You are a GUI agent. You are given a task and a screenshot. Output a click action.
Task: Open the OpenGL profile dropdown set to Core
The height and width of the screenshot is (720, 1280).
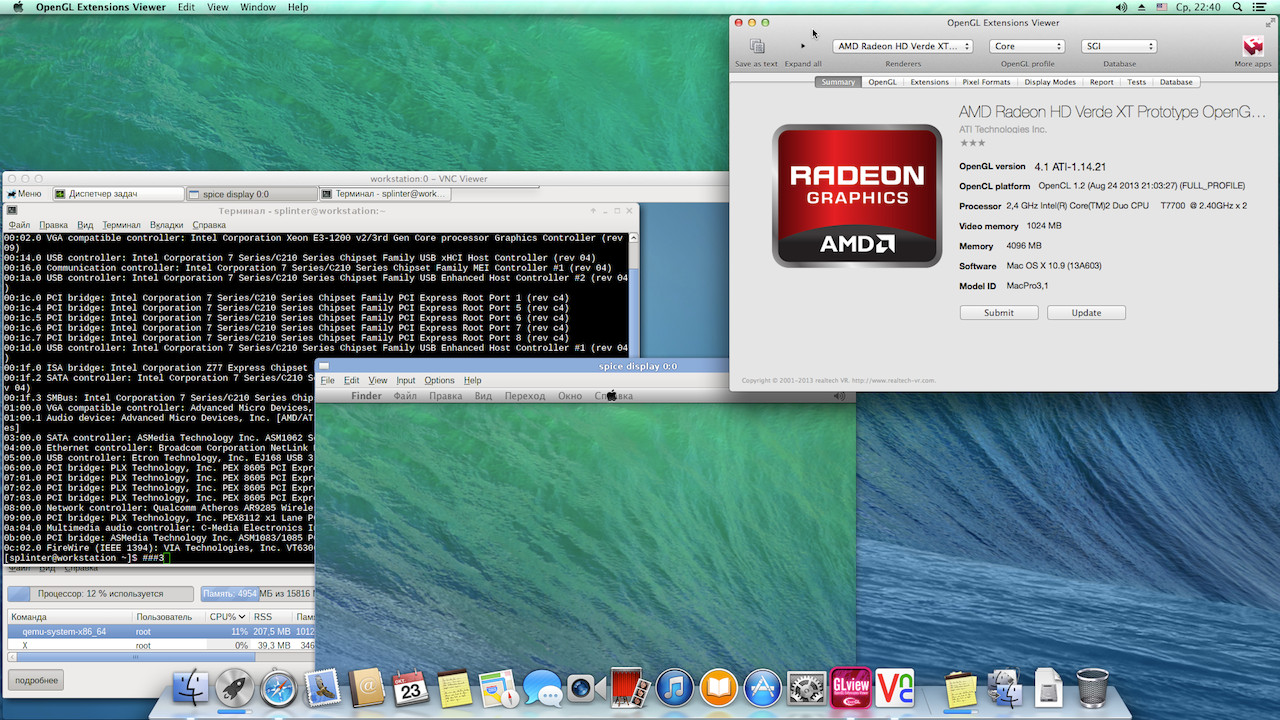tap(1027, 46)
